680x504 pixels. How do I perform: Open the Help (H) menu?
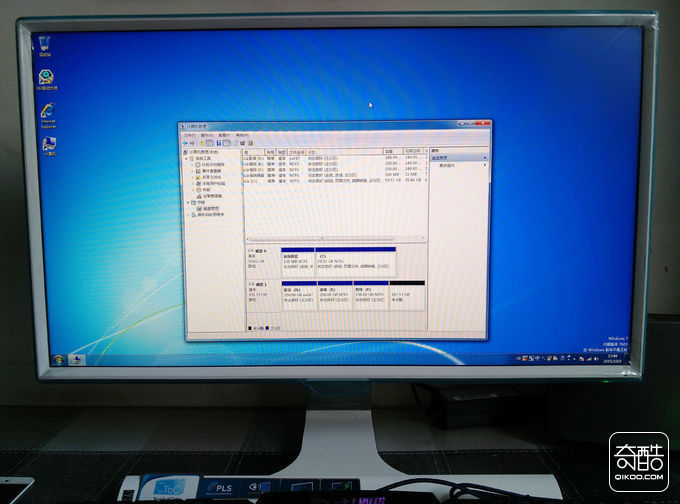(x=242, y=135)
